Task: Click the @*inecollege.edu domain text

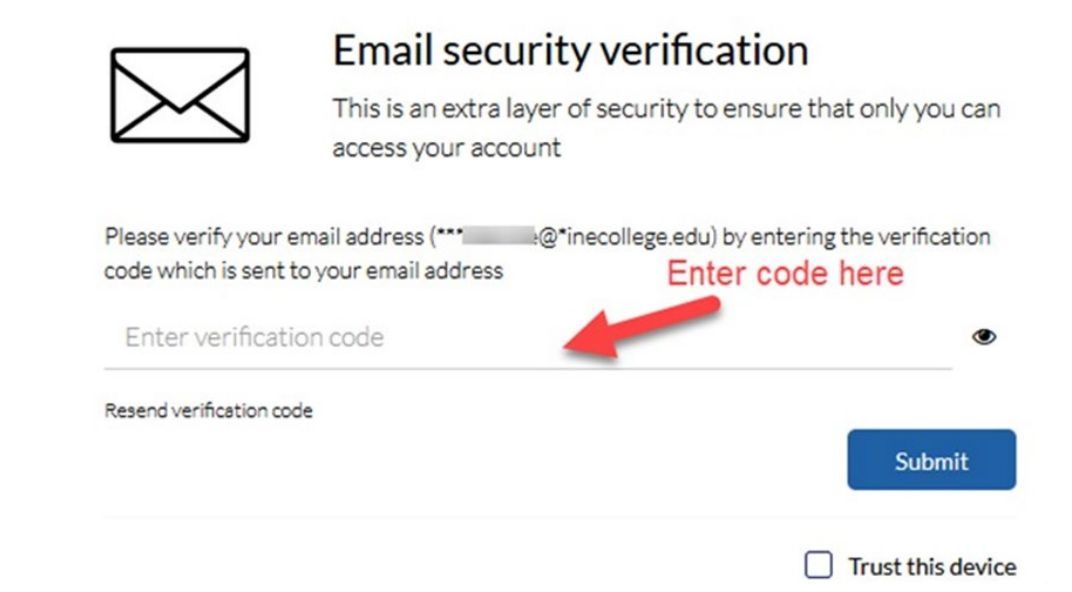Action: pyautogui.click(x=628, y=237)
